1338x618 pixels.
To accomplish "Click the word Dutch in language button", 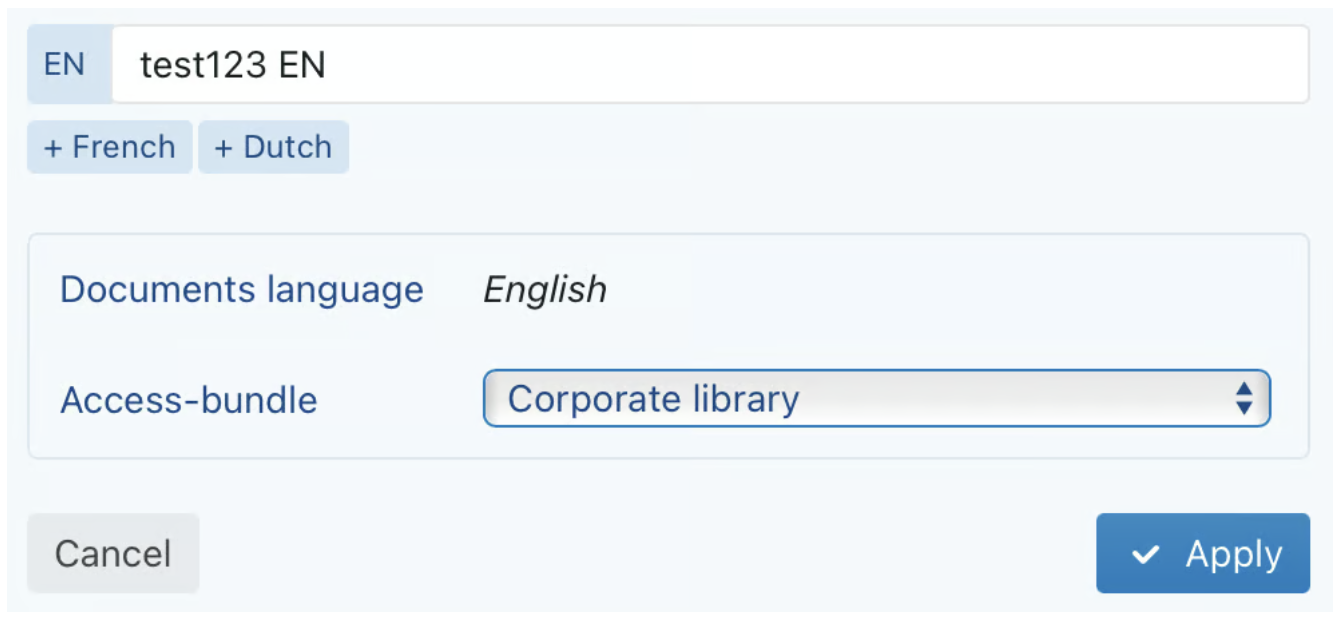I will click(x=287, y=147).
